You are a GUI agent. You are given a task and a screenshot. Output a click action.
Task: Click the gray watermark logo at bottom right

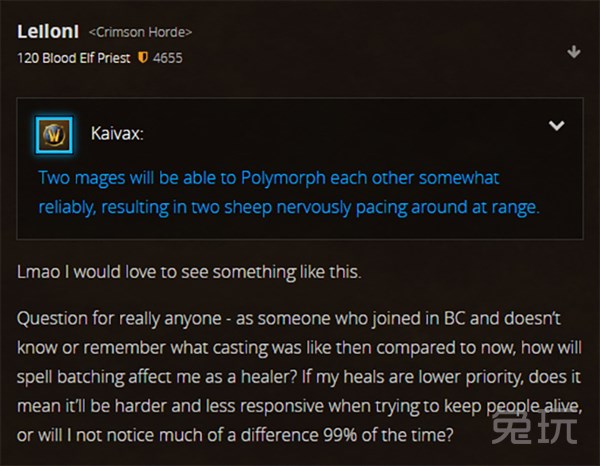click(534, 426)
